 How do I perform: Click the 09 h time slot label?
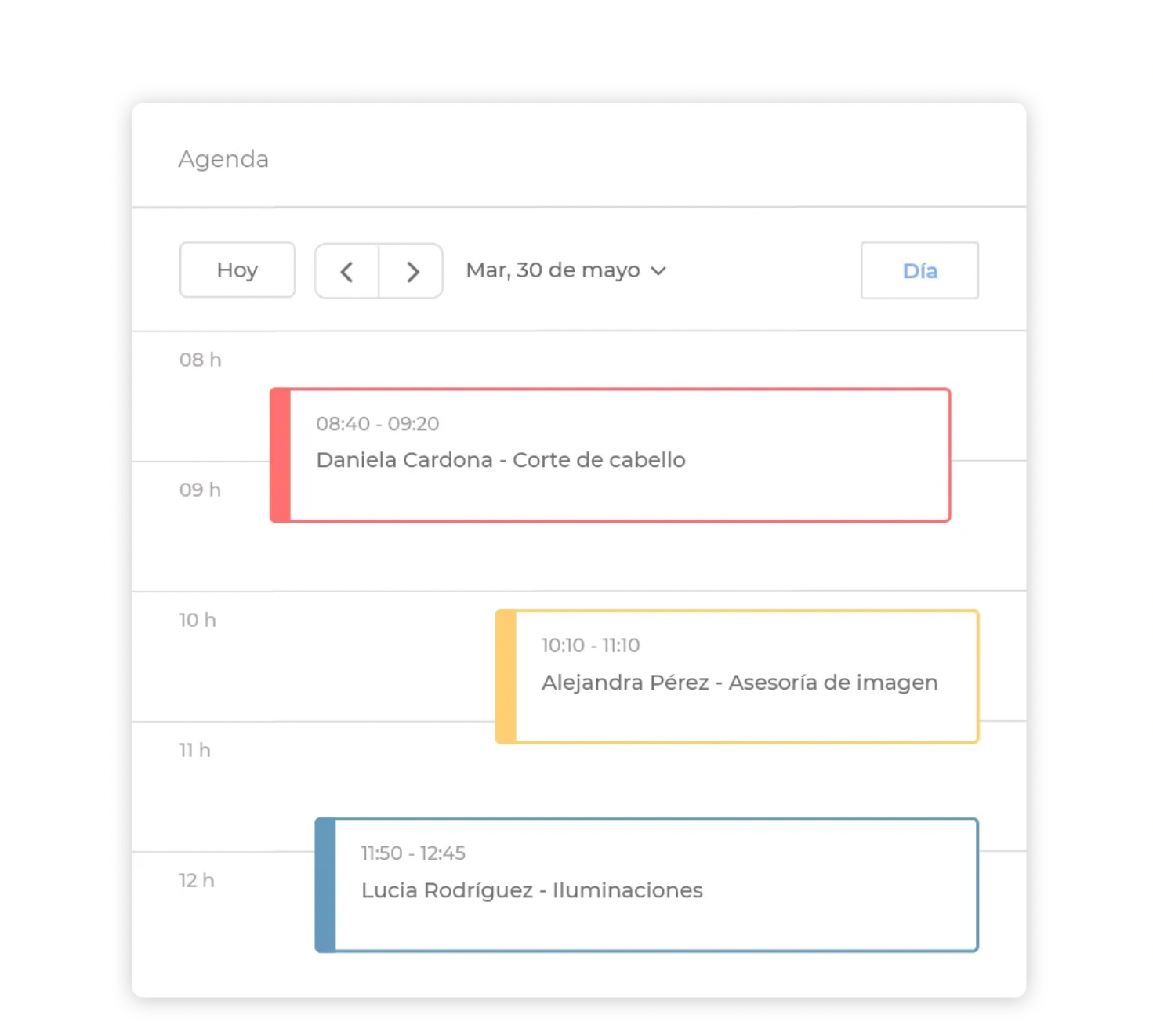pyautogui.click(x=200, y=490)
